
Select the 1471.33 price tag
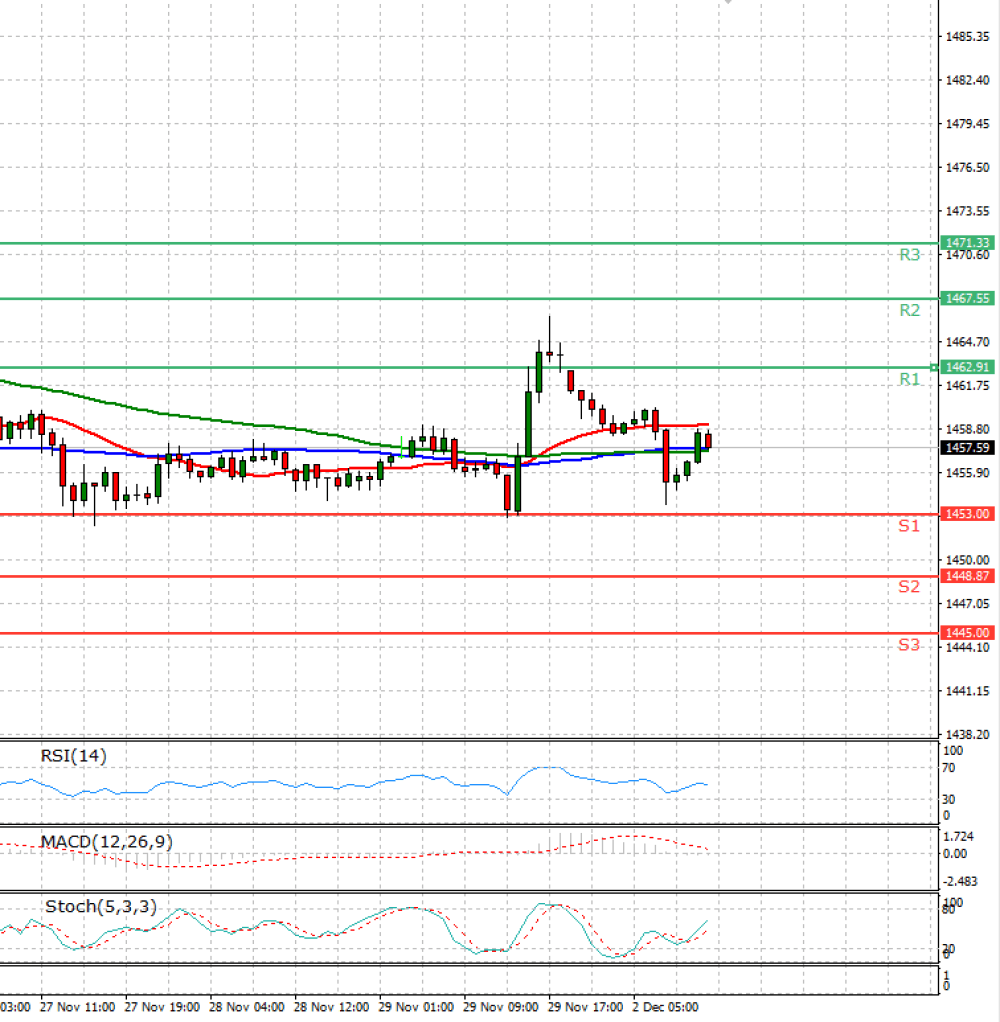pyautogui.click(x=967, y=243)
